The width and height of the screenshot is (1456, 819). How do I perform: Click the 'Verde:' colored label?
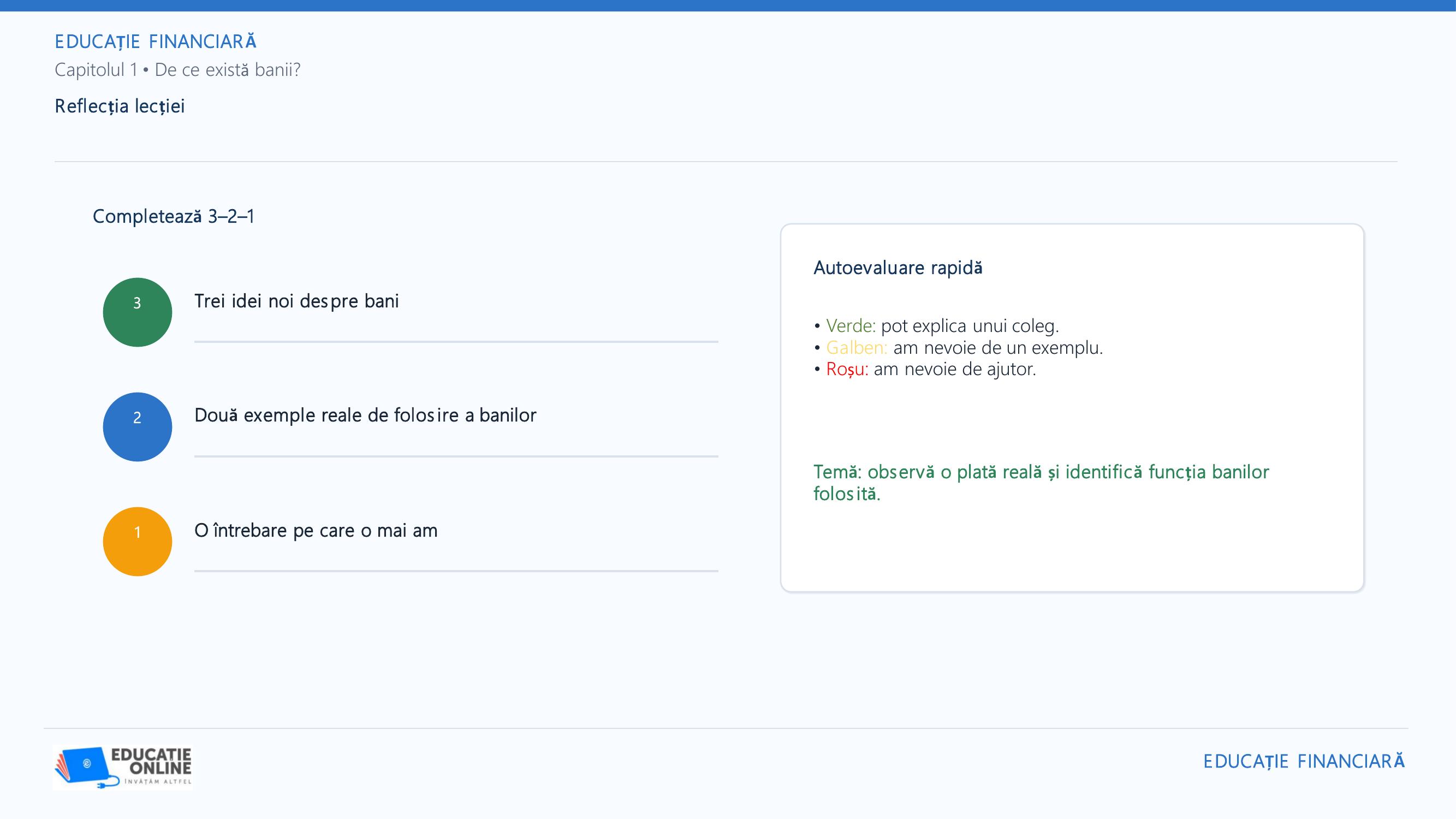(x=851, y=325)
